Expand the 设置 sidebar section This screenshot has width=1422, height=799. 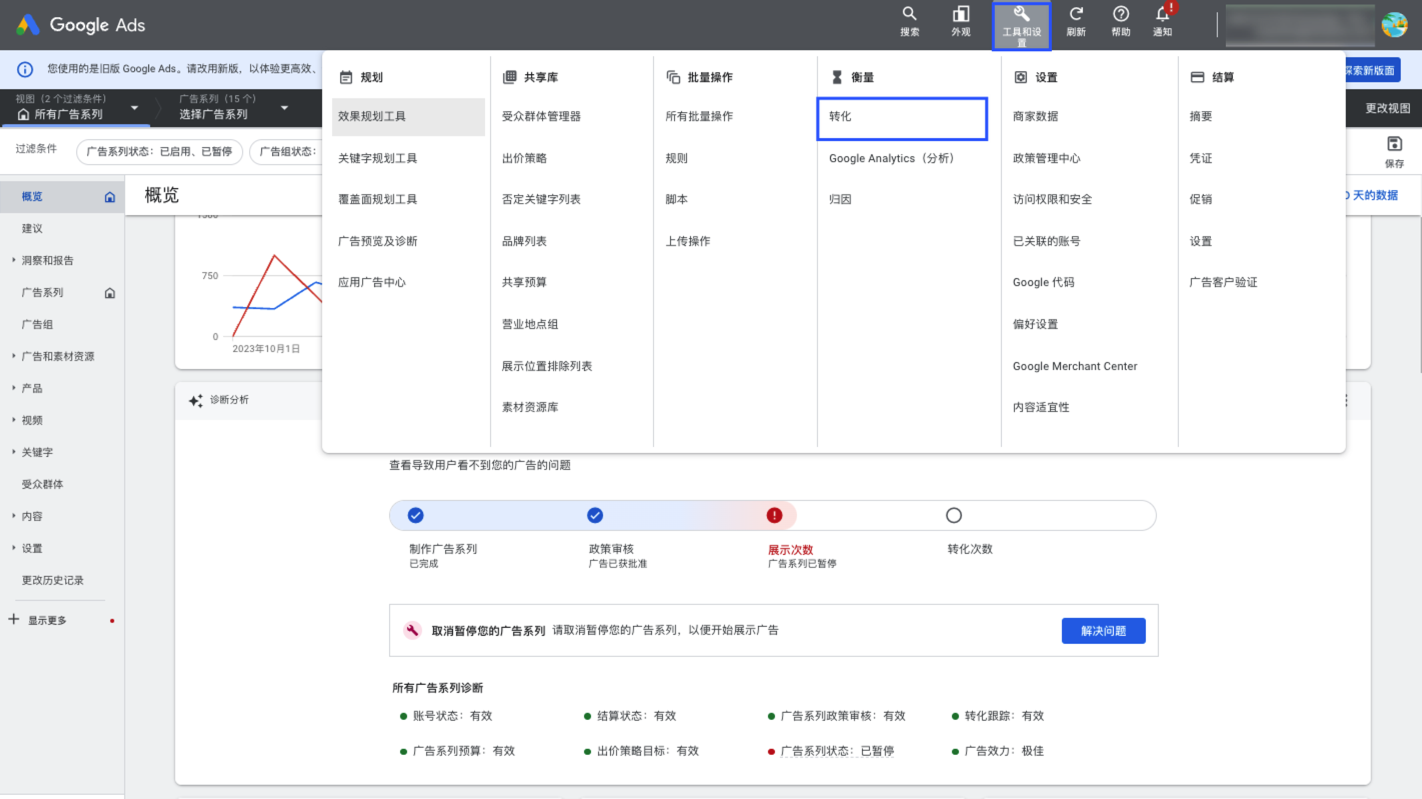click(x=14, y=549)
